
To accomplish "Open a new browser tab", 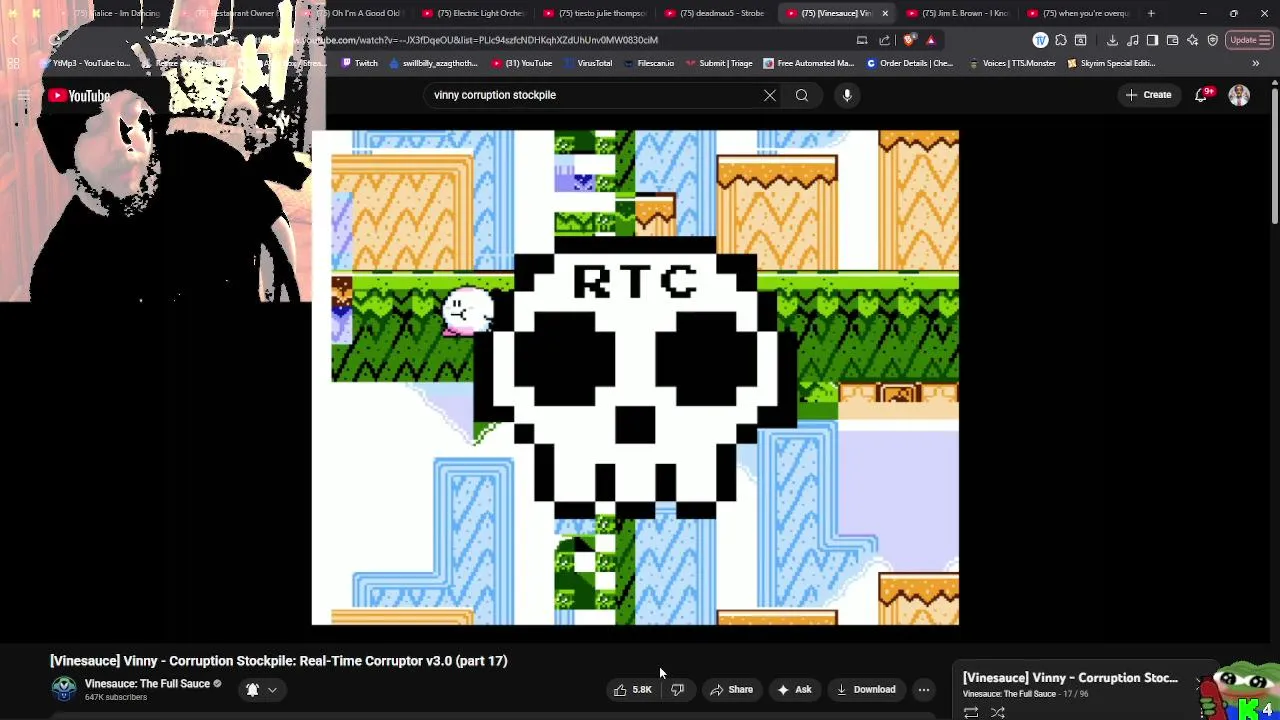I will pos(1151,13).
